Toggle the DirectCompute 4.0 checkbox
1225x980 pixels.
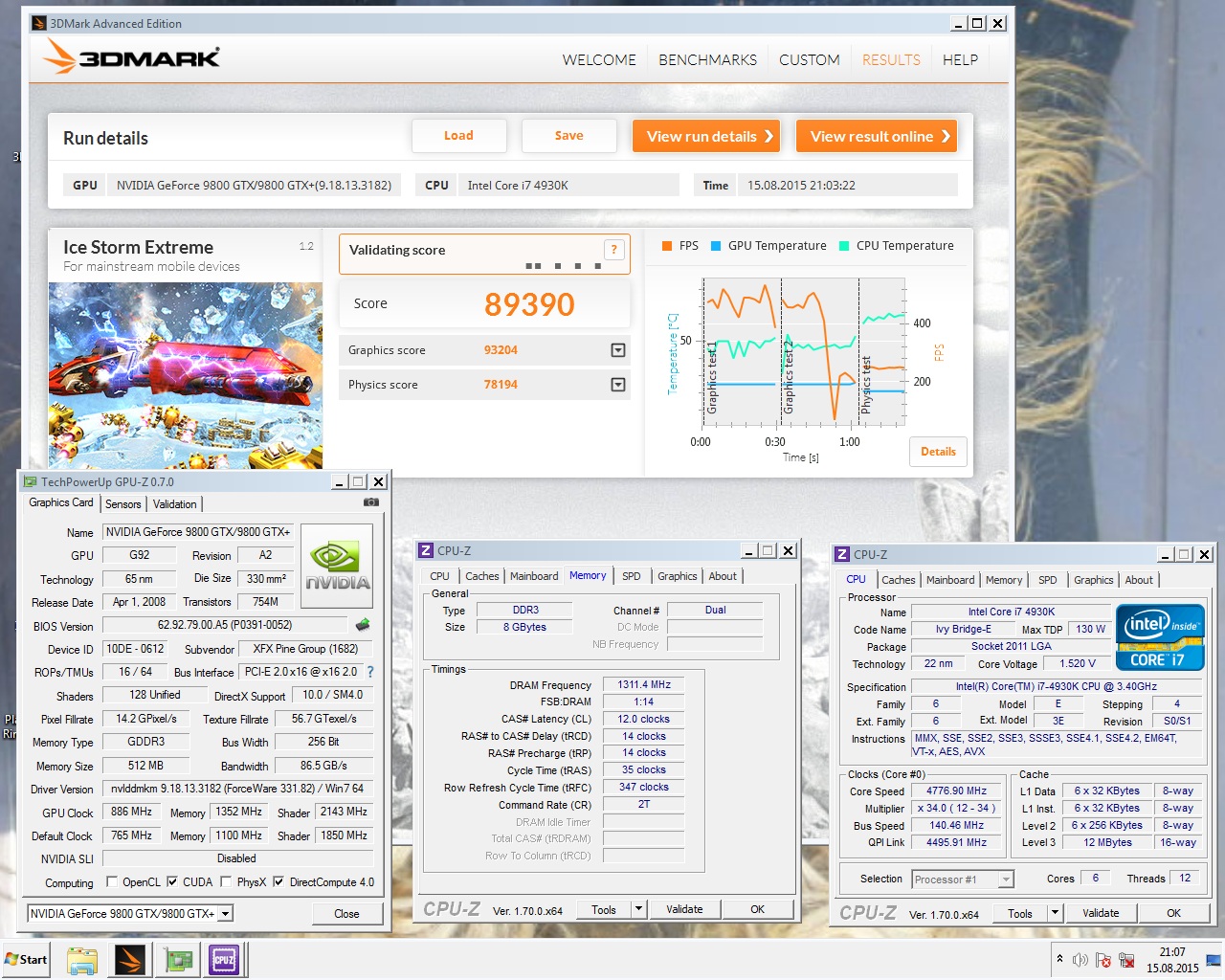[278, 881]
